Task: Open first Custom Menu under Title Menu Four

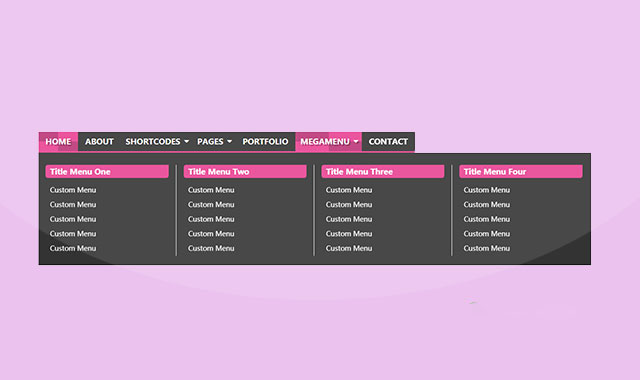Action: [x=487, y=190]
